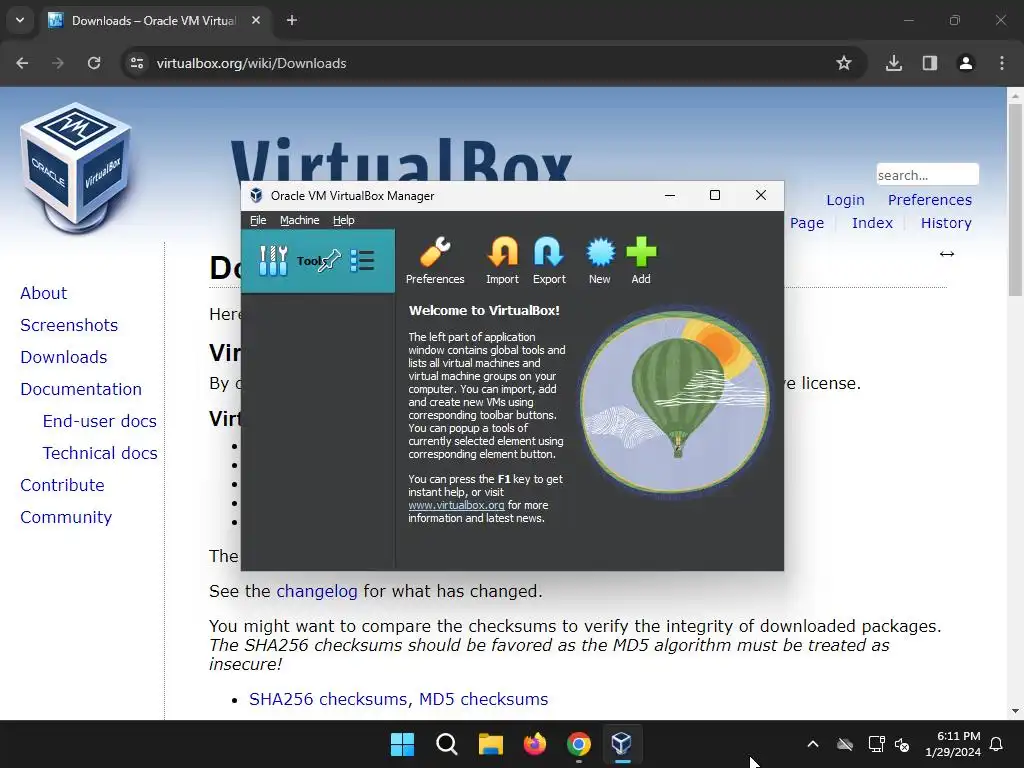Open the Community link
Screen dimensions: 1024x768
pos(66,517)
